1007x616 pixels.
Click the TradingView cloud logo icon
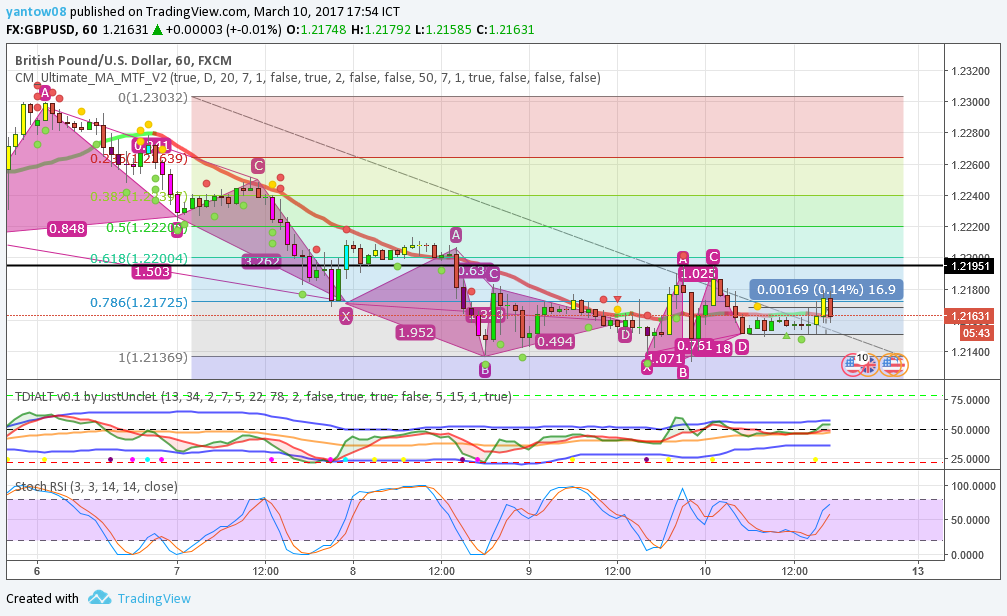100,597
